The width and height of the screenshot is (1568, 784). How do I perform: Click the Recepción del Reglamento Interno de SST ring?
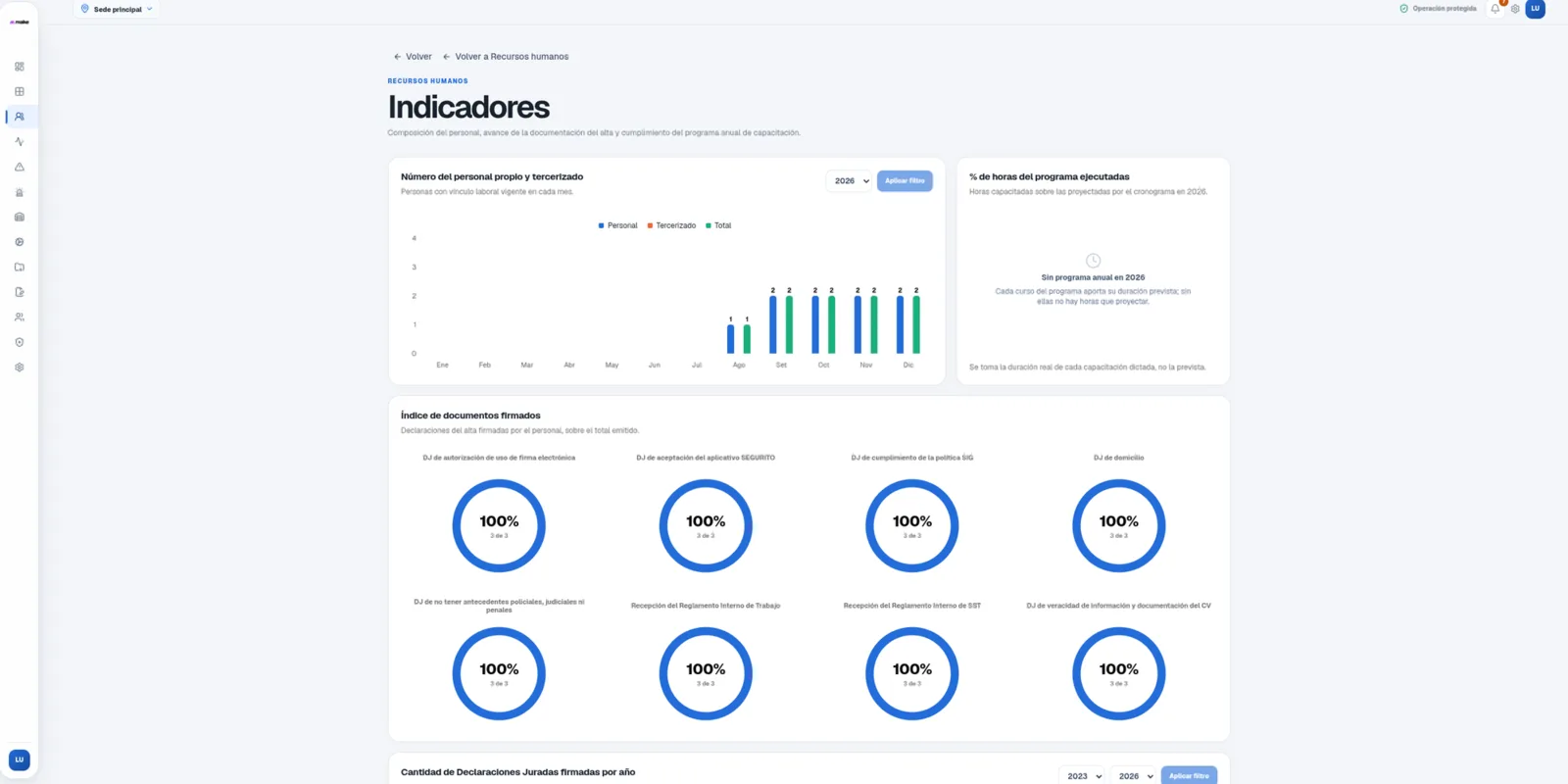pyautogui.click(x=912, y=673)
